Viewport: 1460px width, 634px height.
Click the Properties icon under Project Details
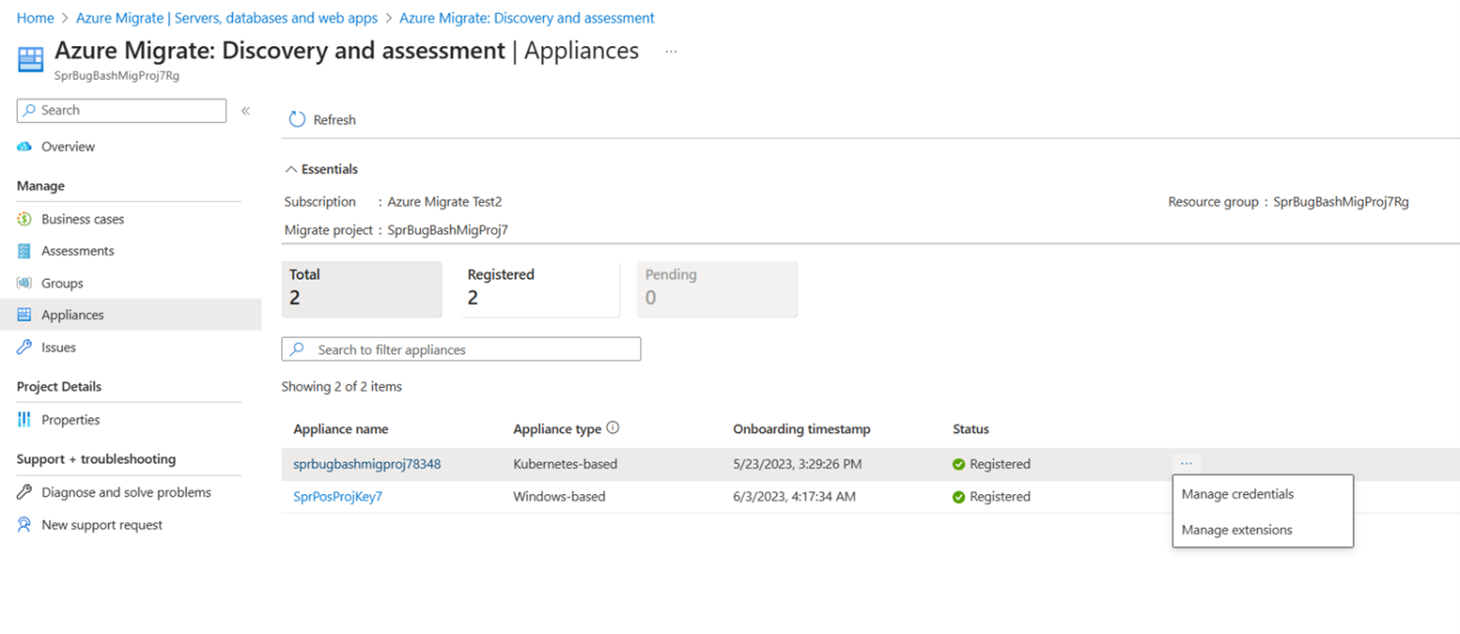(x=25, y=420)
